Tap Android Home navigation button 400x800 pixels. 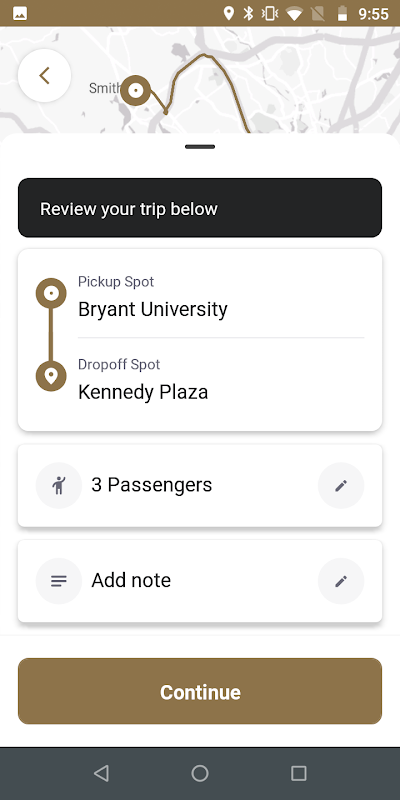point(200,773)
